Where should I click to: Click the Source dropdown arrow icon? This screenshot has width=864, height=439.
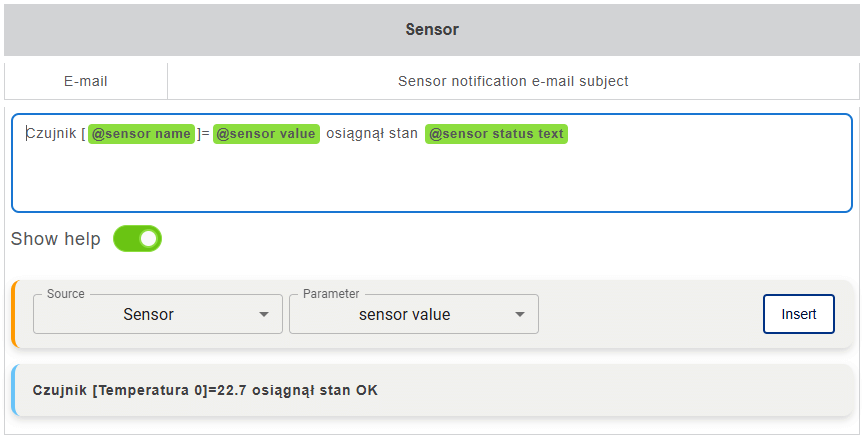(264, 315)
